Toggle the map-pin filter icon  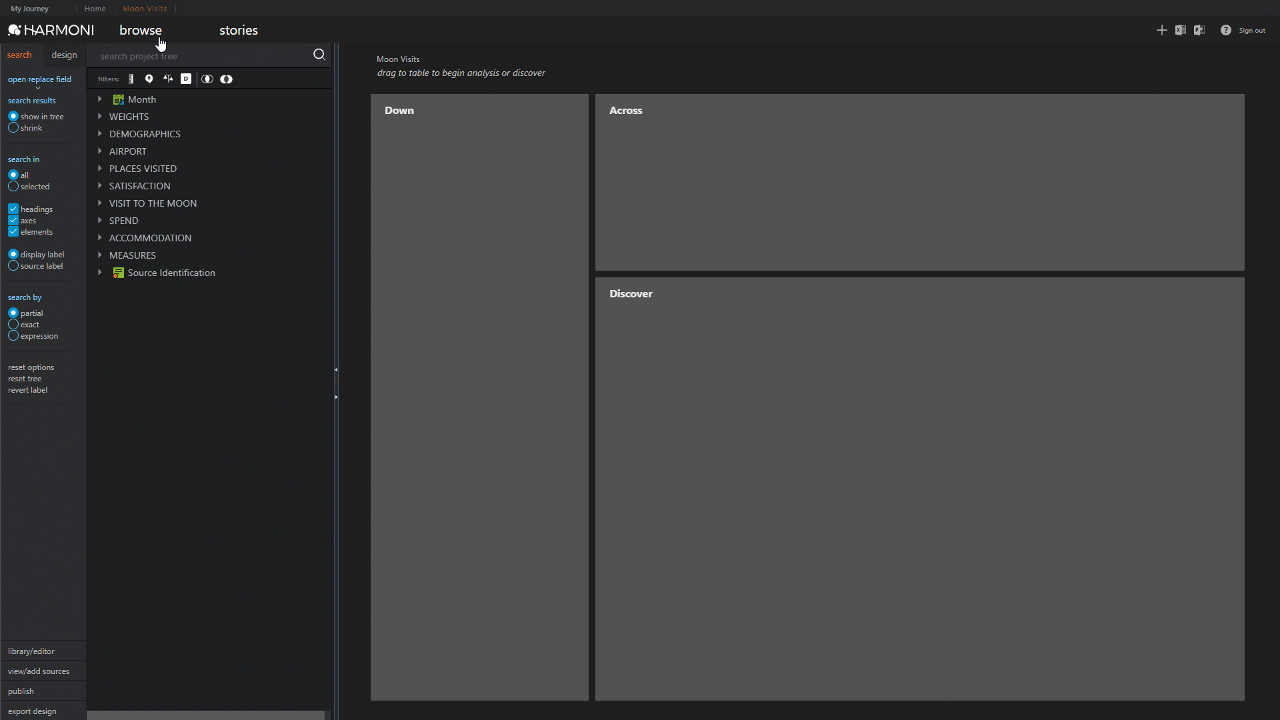[149, 79]
